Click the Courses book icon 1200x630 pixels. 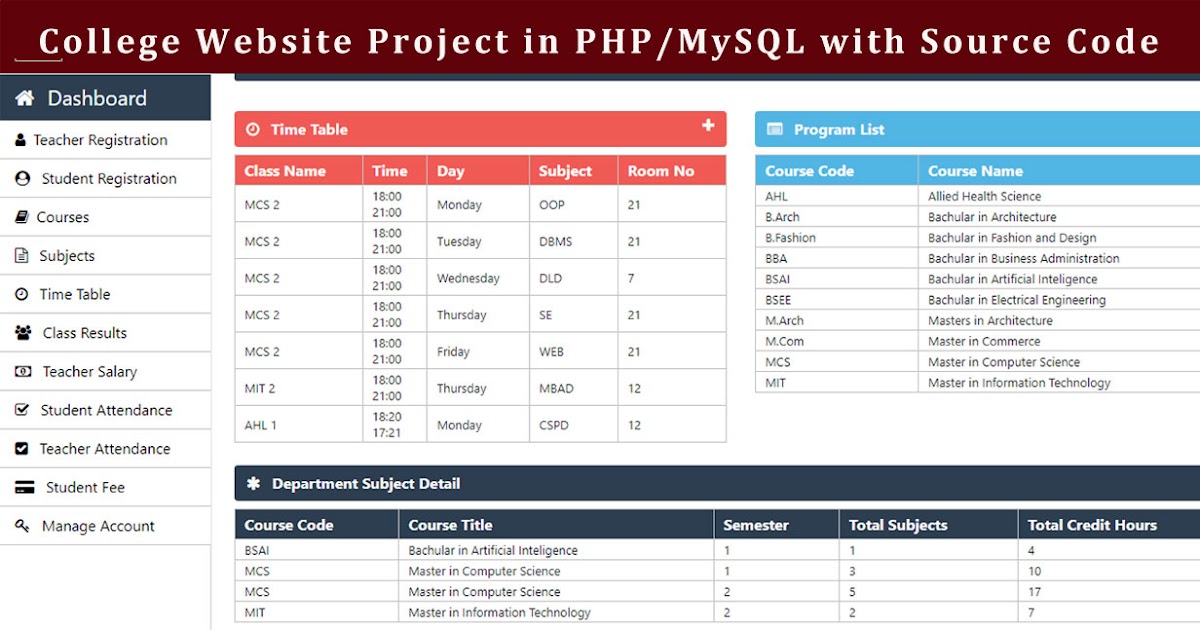[21, 217]
